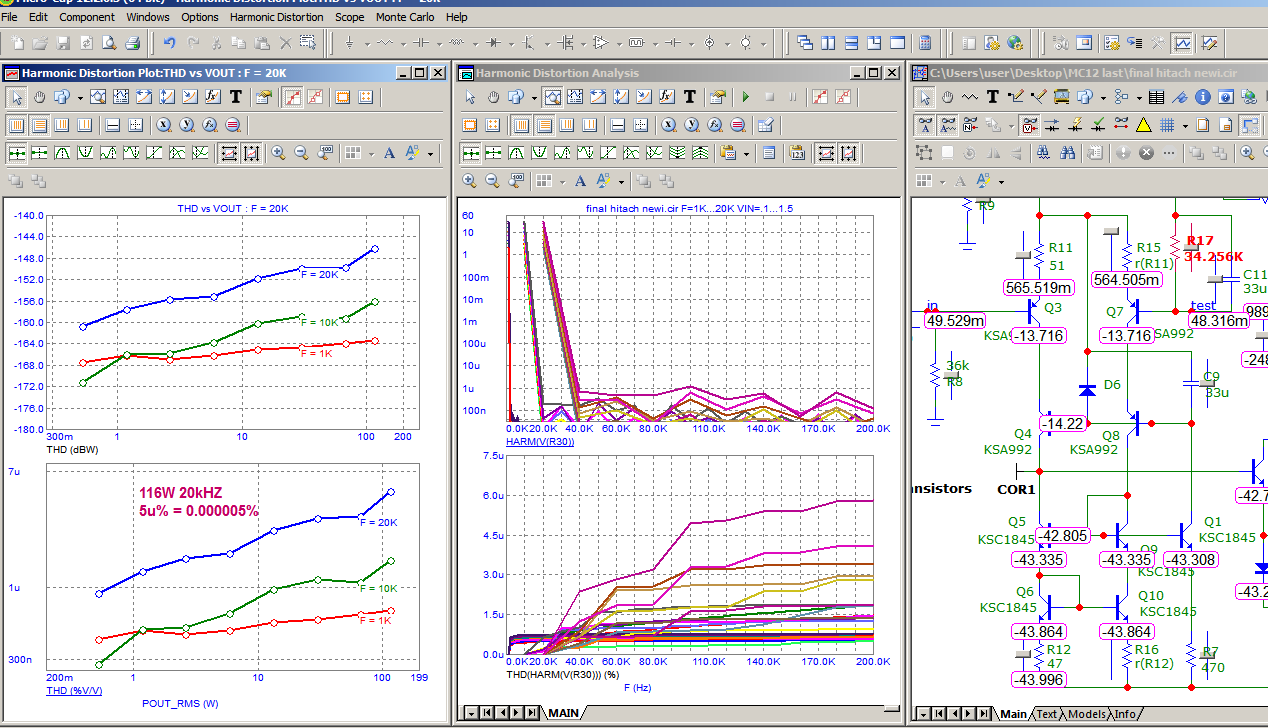Select the Wire tool in schematic window
Viewport: 1268px width, 728px height.
1016,97
